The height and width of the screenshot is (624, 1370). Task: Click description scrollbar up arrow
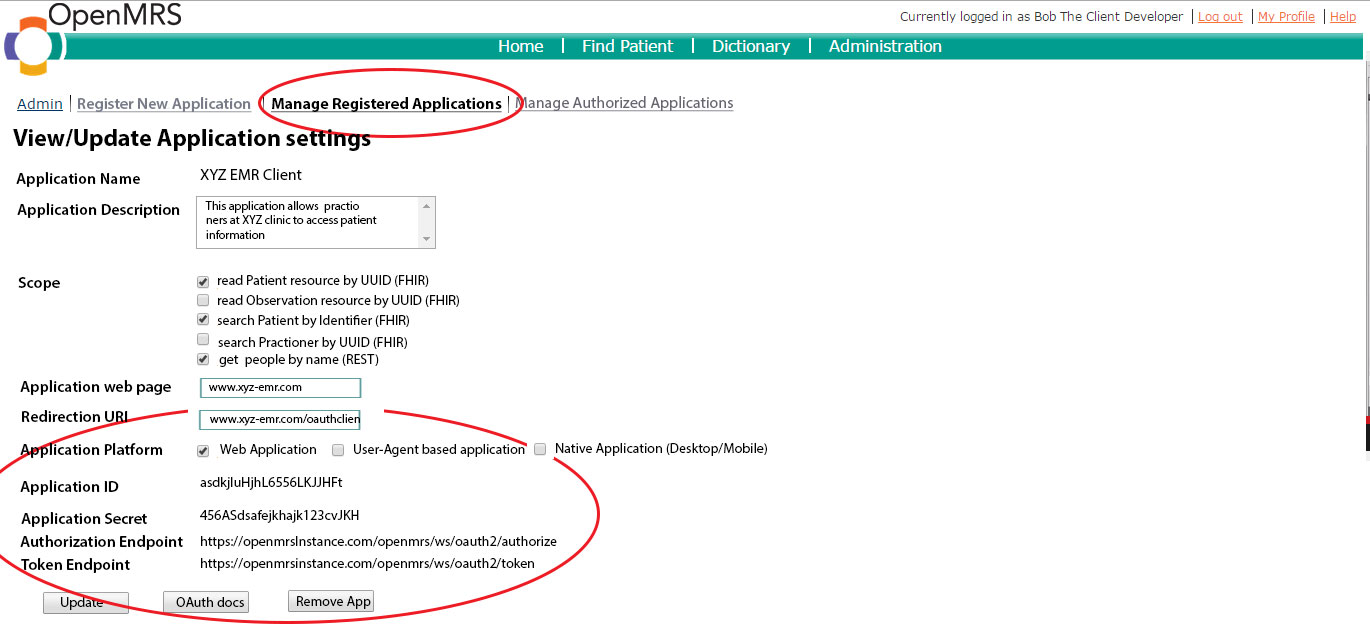[427, 205]
